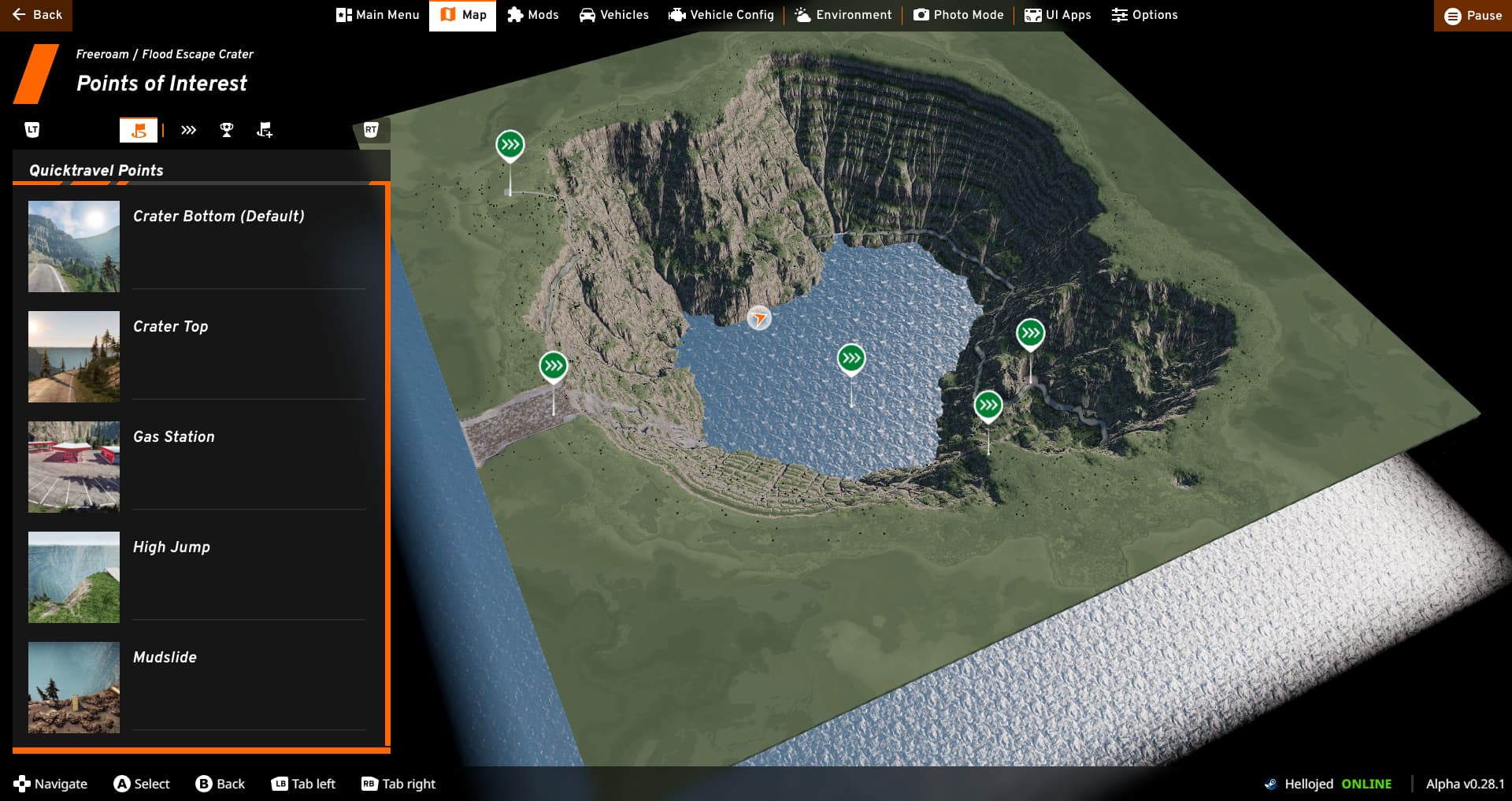Image resolution: width=1512 pixels, height=801 pixels.
Task: Open the Vehicles menu
Action: point(614,15)
